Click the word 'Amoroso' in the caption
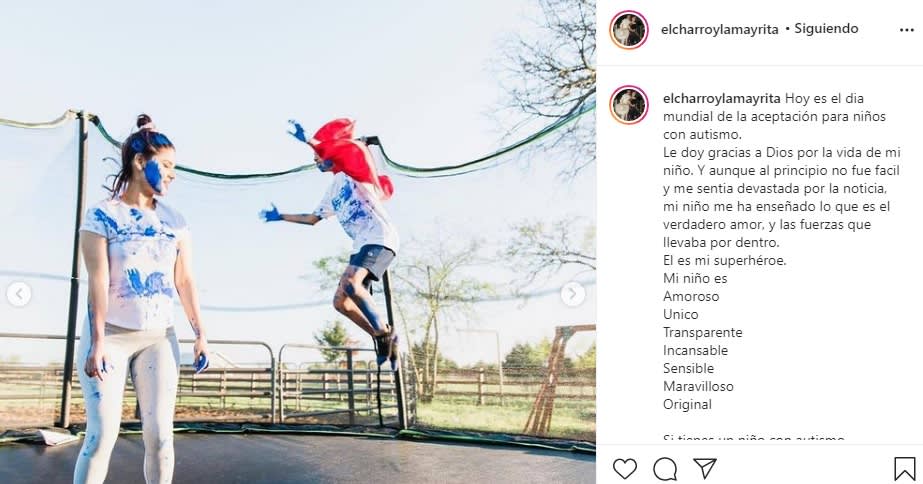 click(x=691, y=296)
